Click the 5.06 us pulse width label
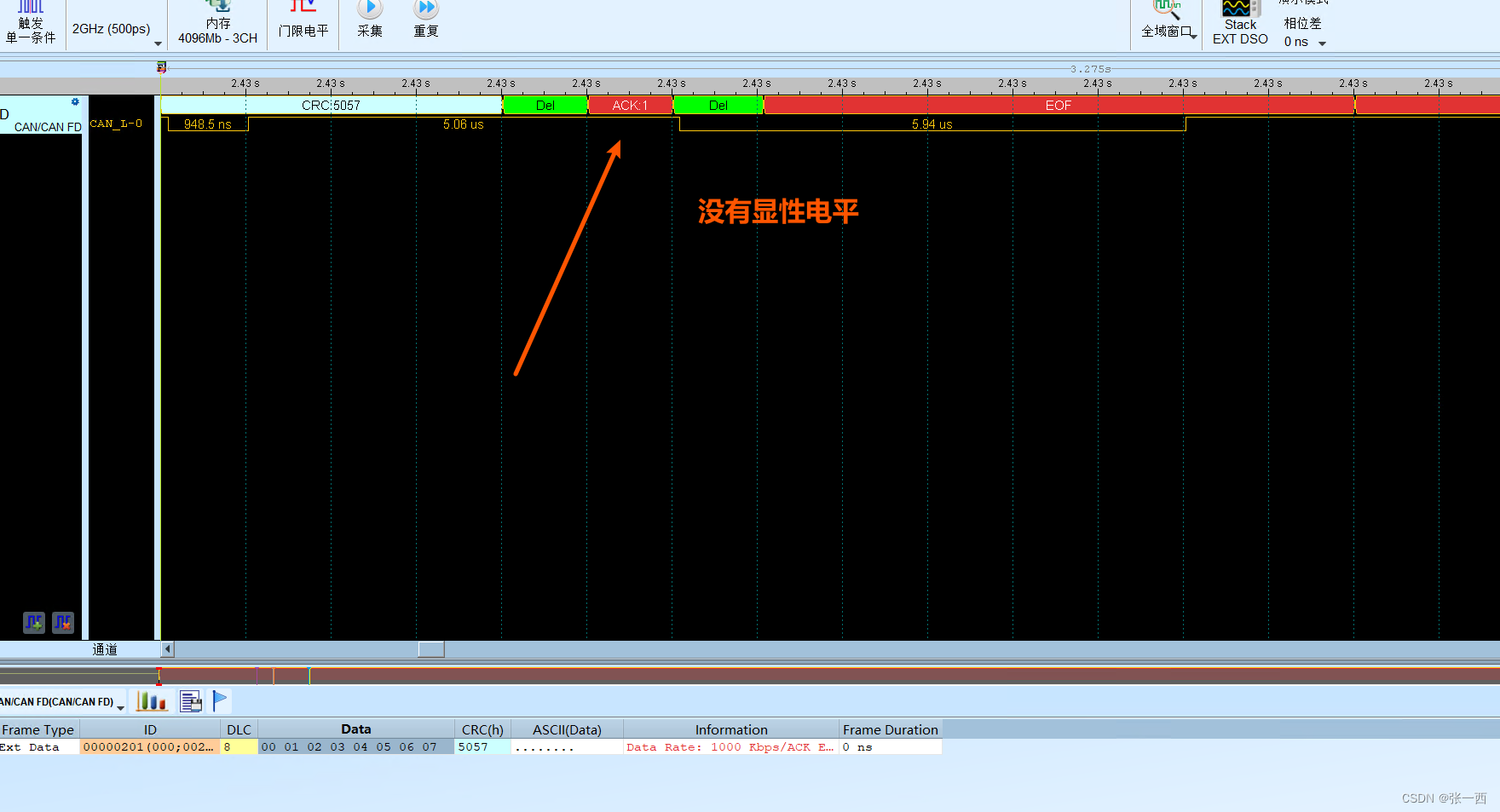Viewport: 1500px width, 812px height. pos(464,124)
